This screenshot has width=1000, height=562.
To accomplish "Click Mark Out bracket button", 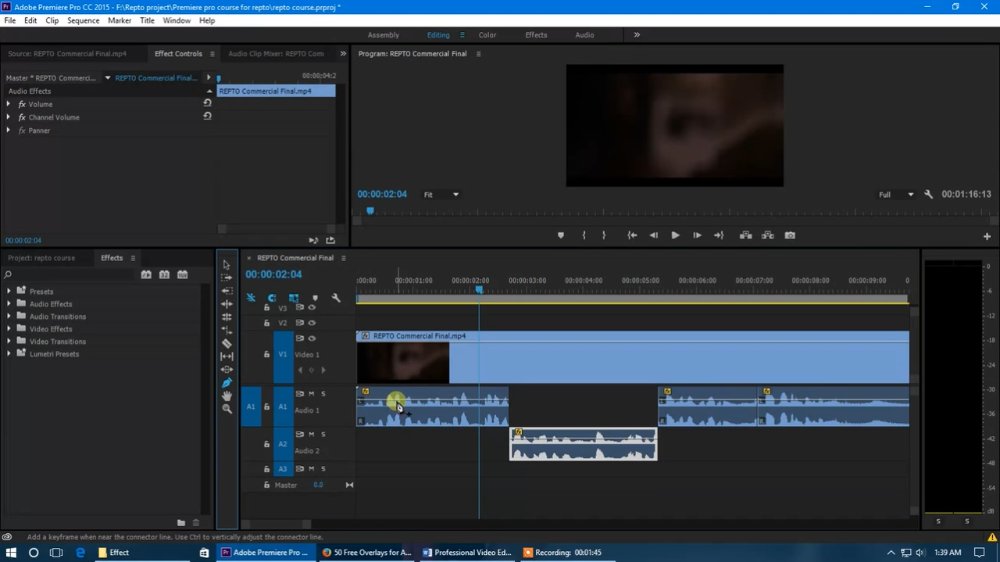I will click(604, 235).
